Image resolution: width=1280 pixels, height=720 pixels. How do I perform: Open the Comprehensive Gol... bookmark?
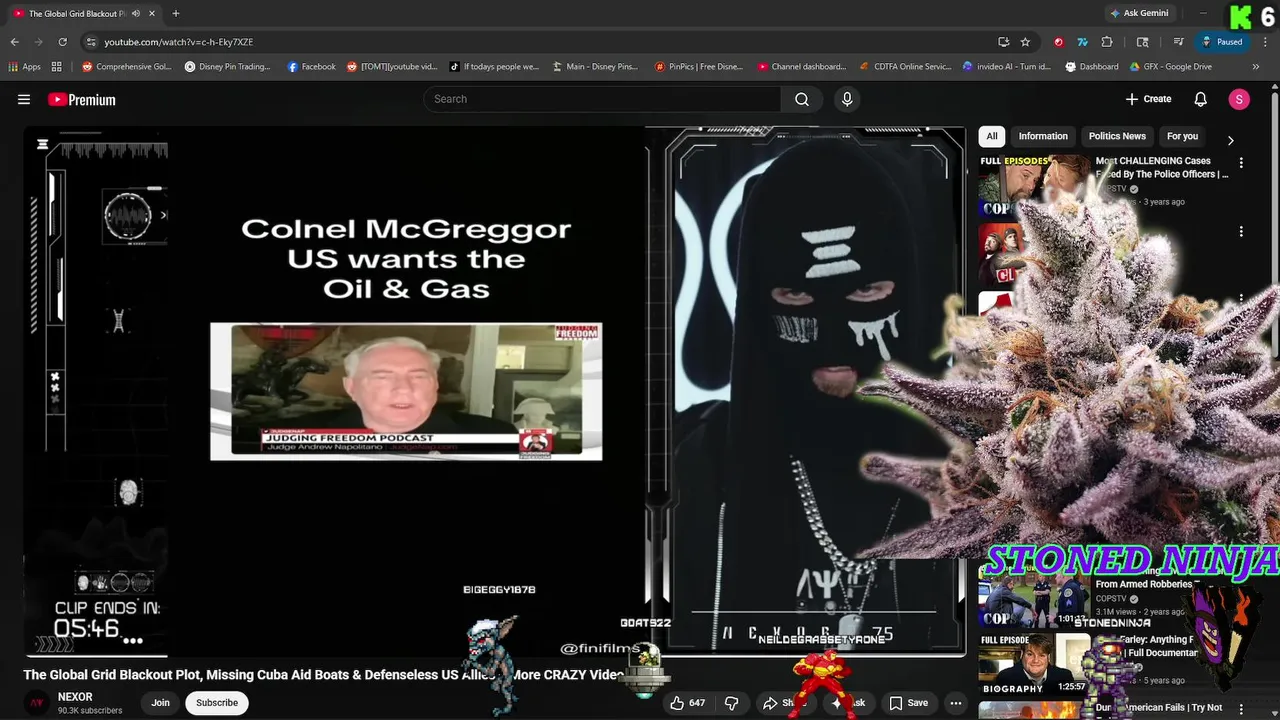coord(127,67)
